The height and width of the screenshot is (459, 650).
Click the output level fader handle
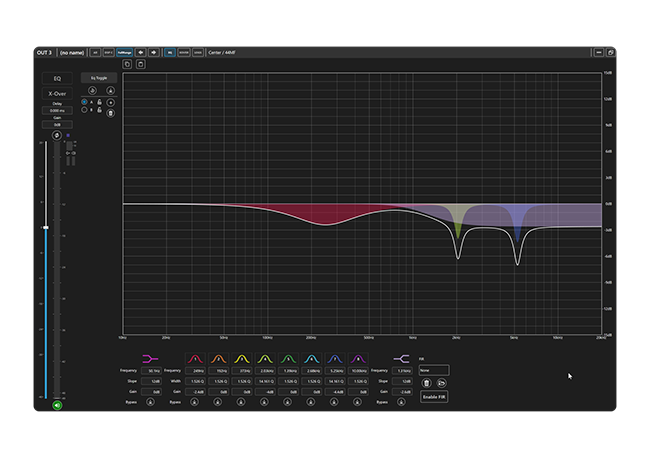pyautogui.click(x=46, y=228)
